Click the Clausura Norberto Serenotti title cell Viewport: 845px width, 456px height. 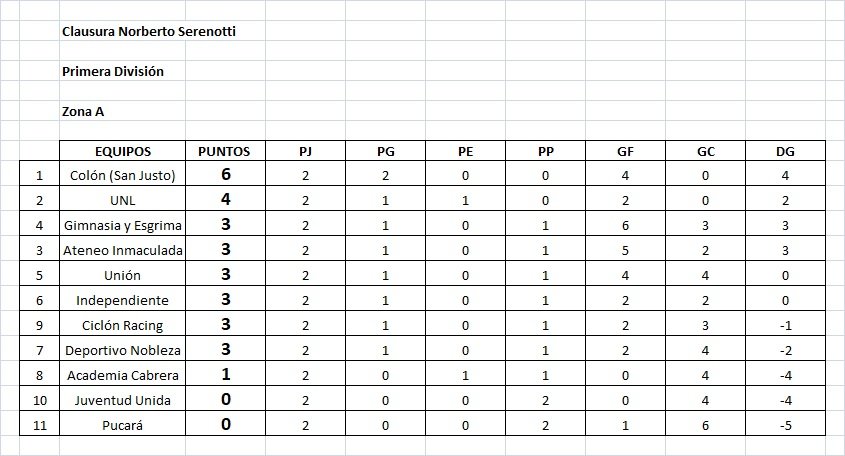[x=149, y=31]
